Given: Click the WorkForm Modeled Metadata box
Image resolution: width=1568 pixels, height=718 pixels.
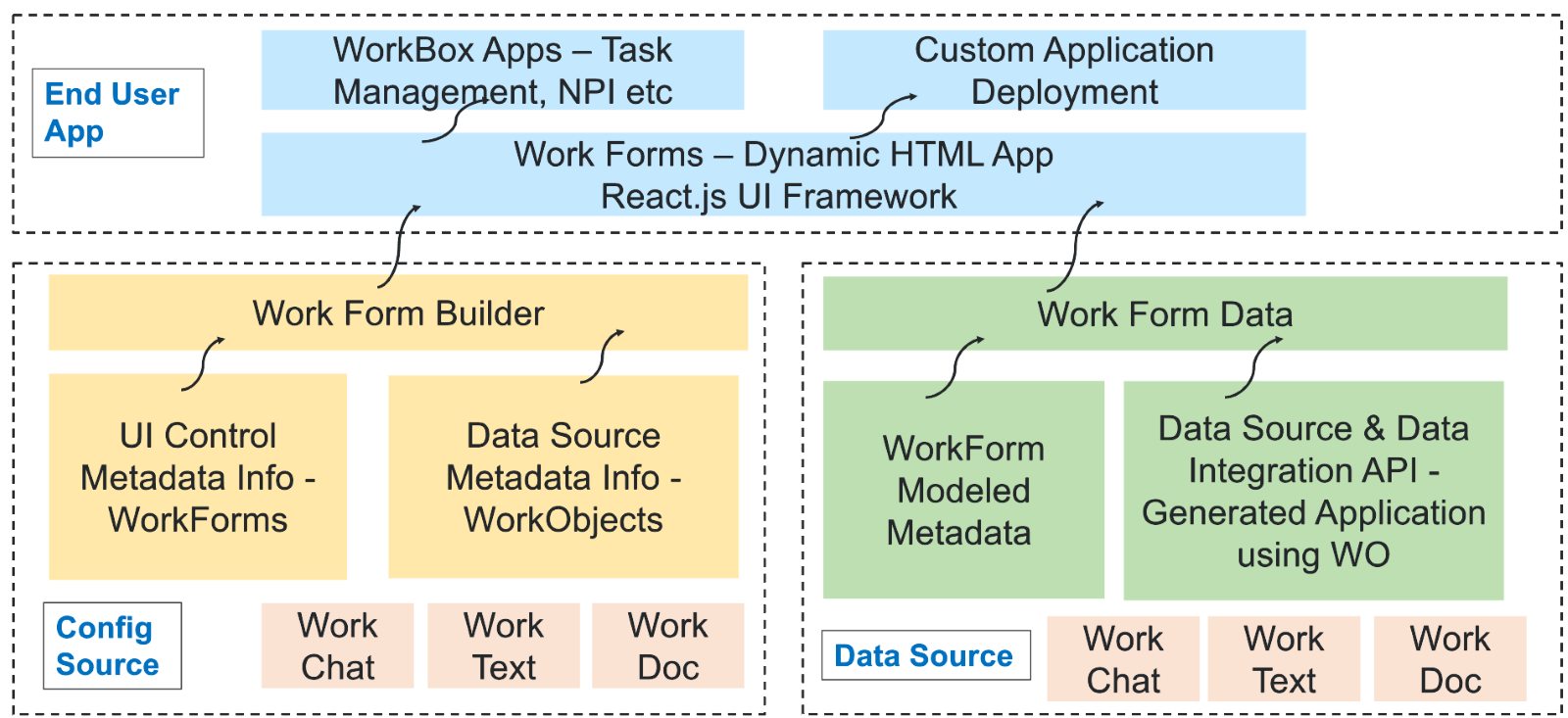Looking at the screenshot, I should (962, 490).
